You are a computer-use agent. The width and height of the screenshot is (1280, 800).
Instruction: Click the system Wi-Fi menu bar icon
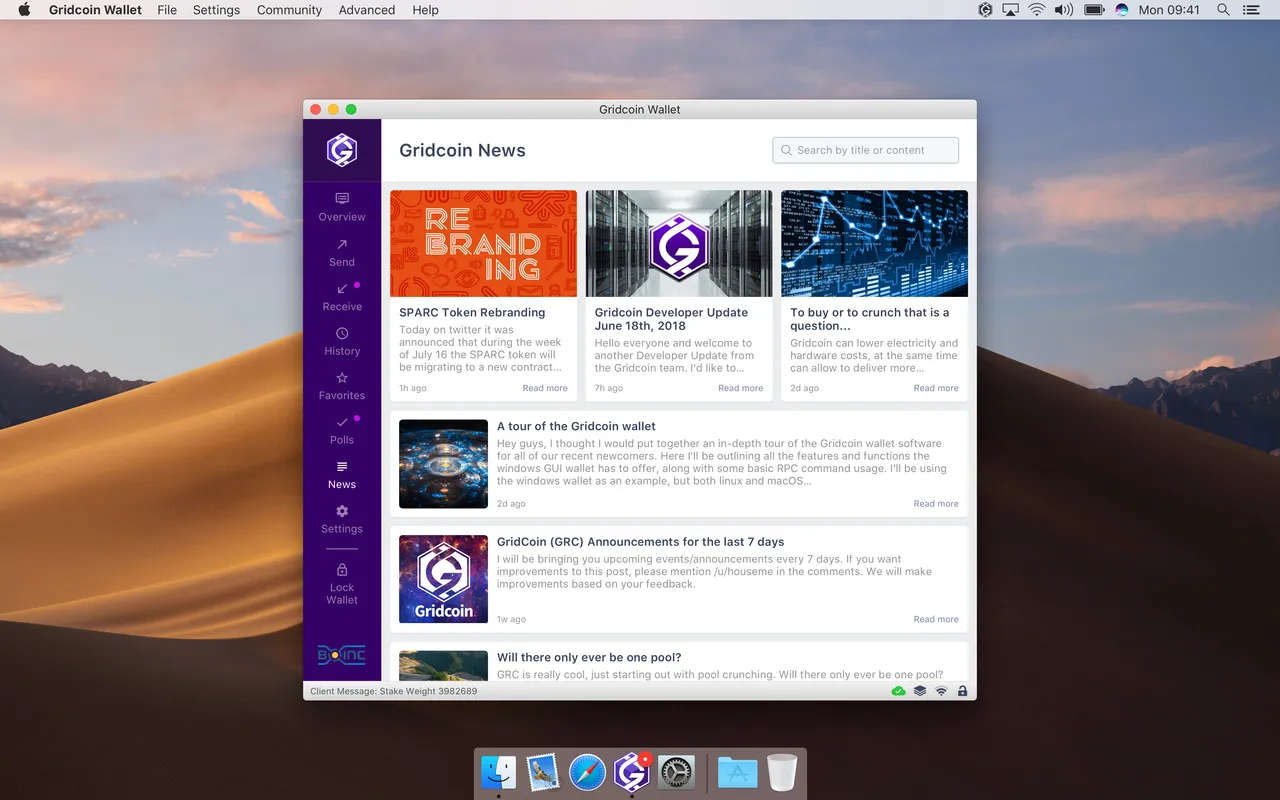tap(1037, 10)
